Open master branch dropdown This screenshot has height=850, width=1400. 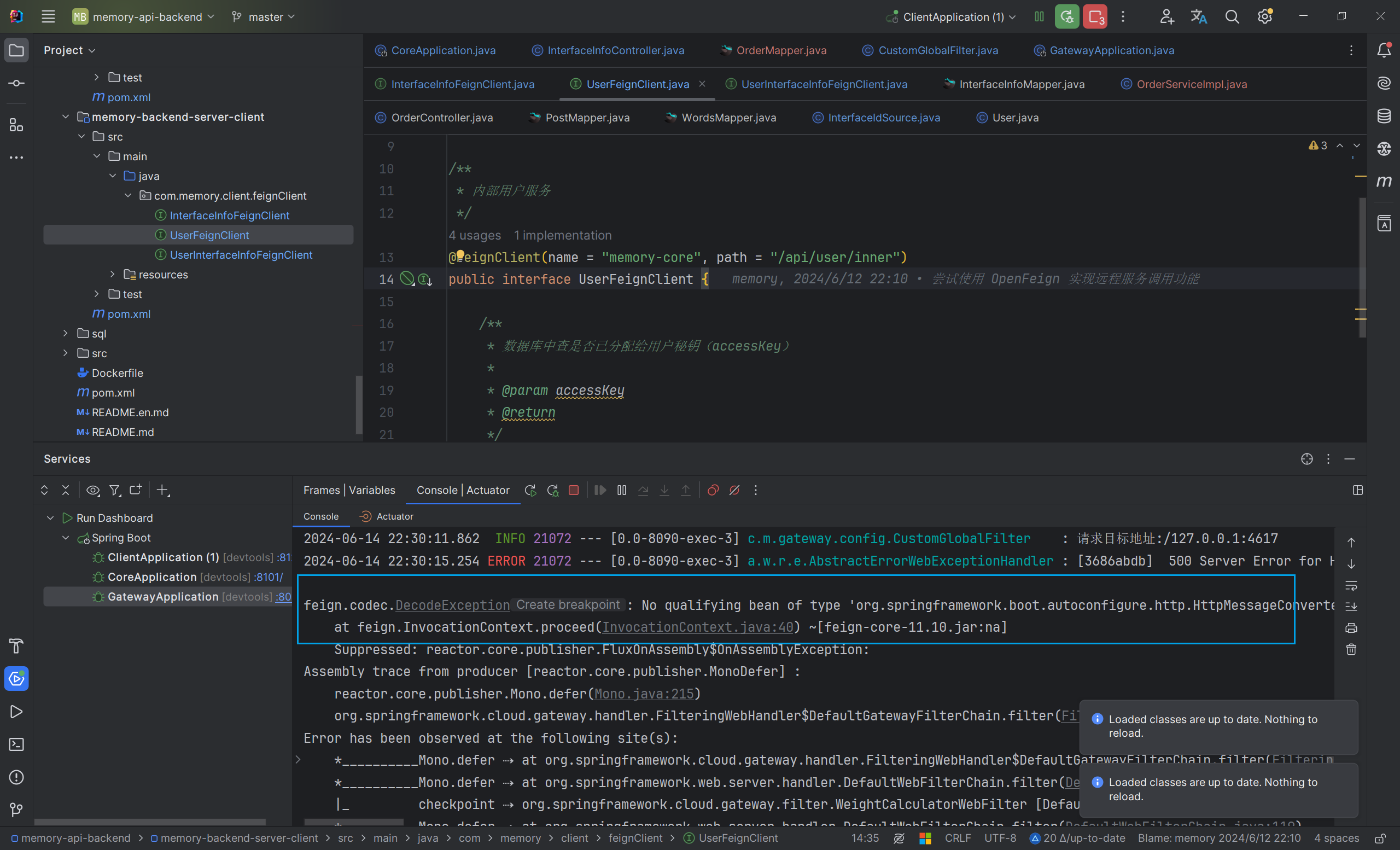[264, 17]
